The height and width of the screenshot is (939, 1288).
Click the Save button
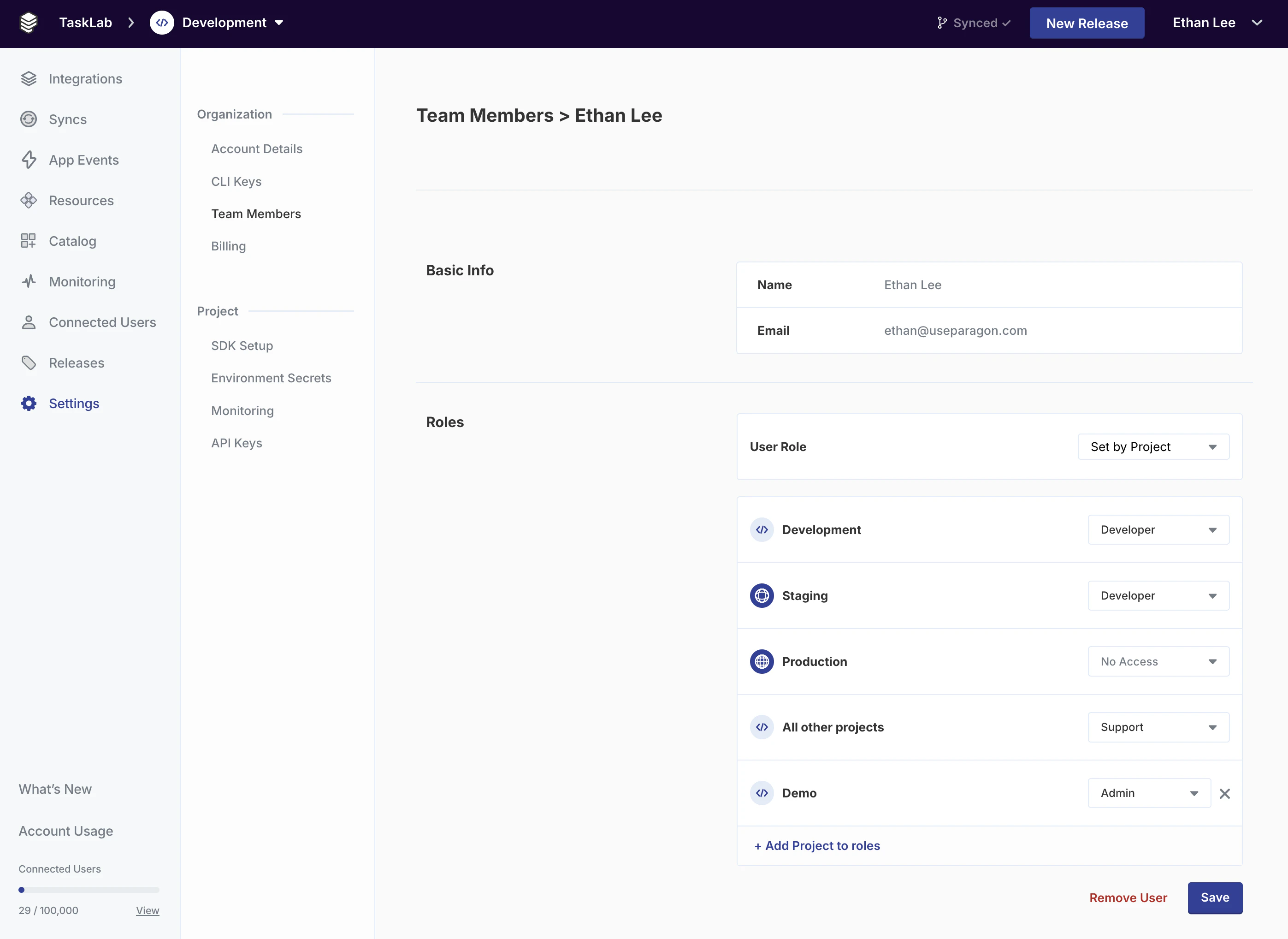(x=1214, y=897)
